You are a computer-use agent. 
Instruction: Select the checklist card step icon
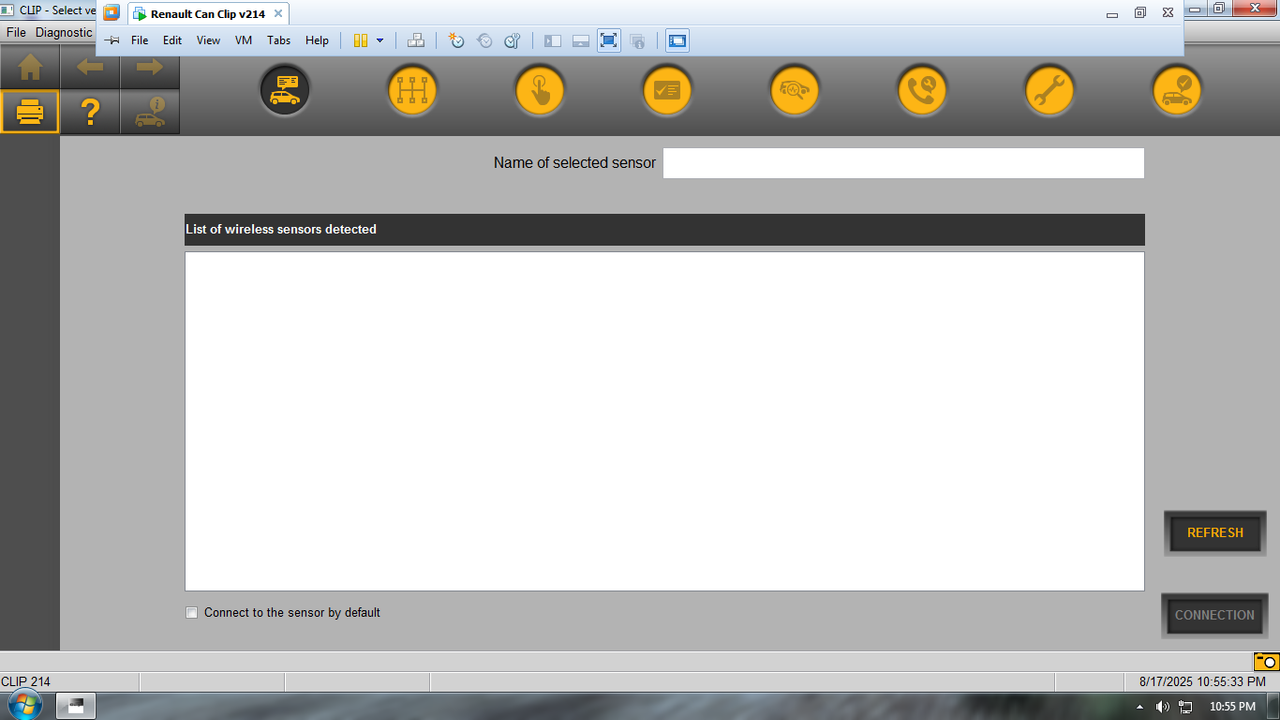click(x=667, y=90)
